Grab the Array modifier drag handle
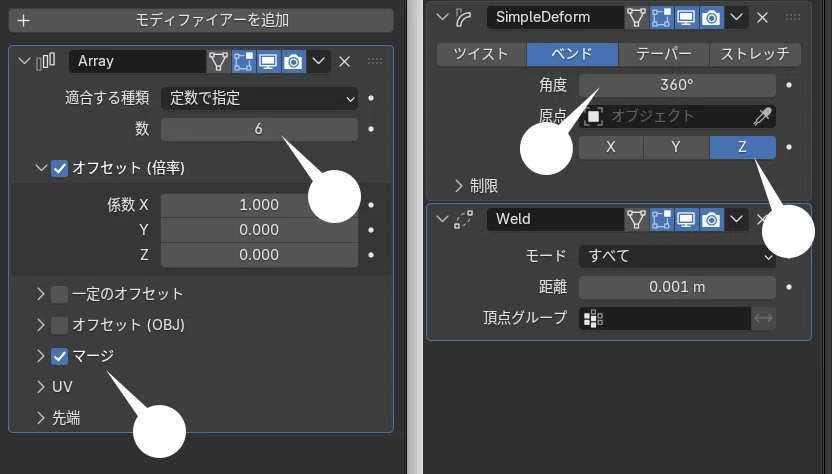 coord(375,61)
